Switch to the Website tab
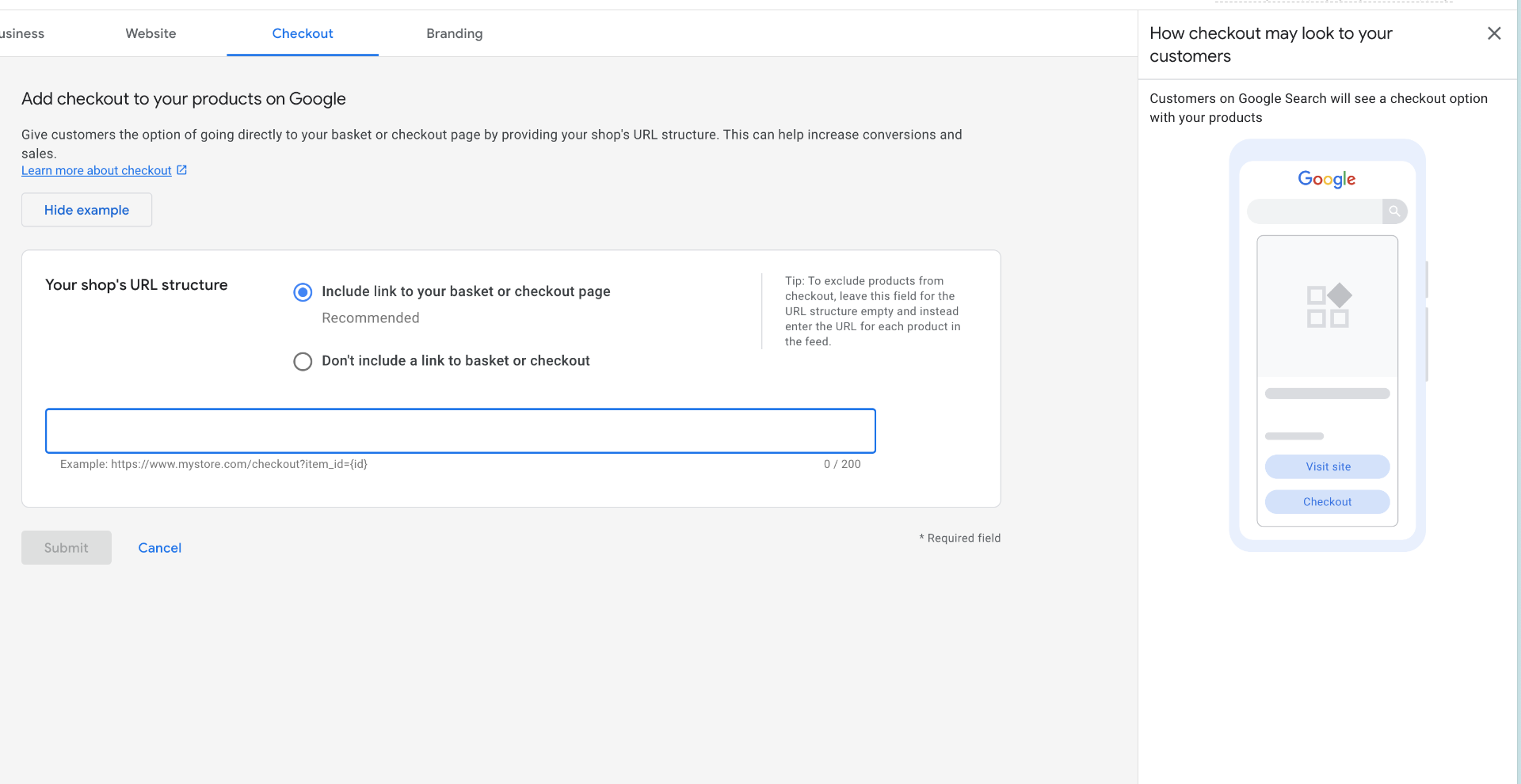The height and width of the screenshot is (784, 1521). (151, 33)
